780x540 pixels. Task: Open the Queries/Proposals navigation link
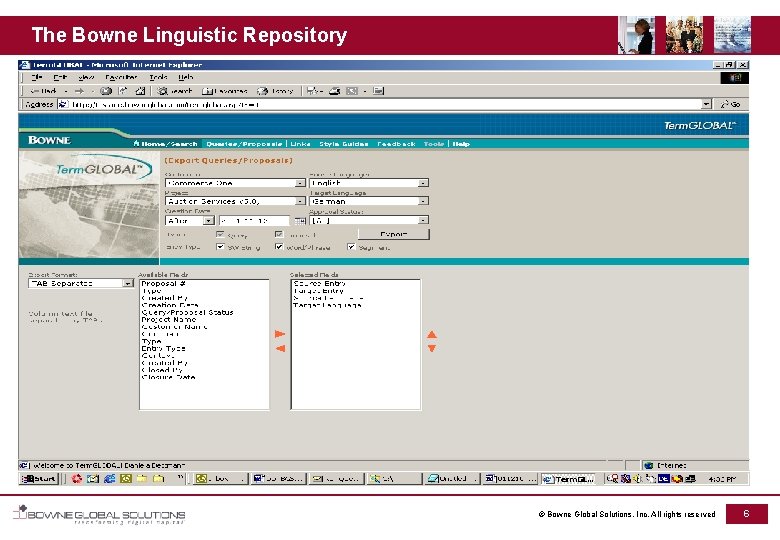[x=244, y=144]
